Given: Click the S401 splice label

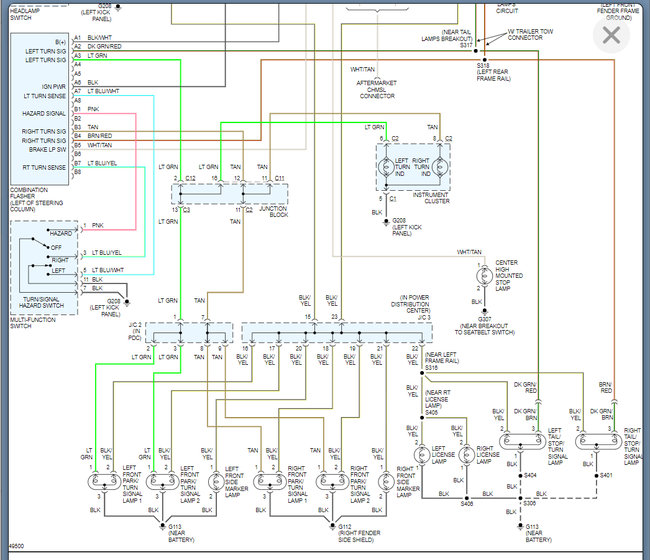Looking at the screenshot, I should (606, 475).
